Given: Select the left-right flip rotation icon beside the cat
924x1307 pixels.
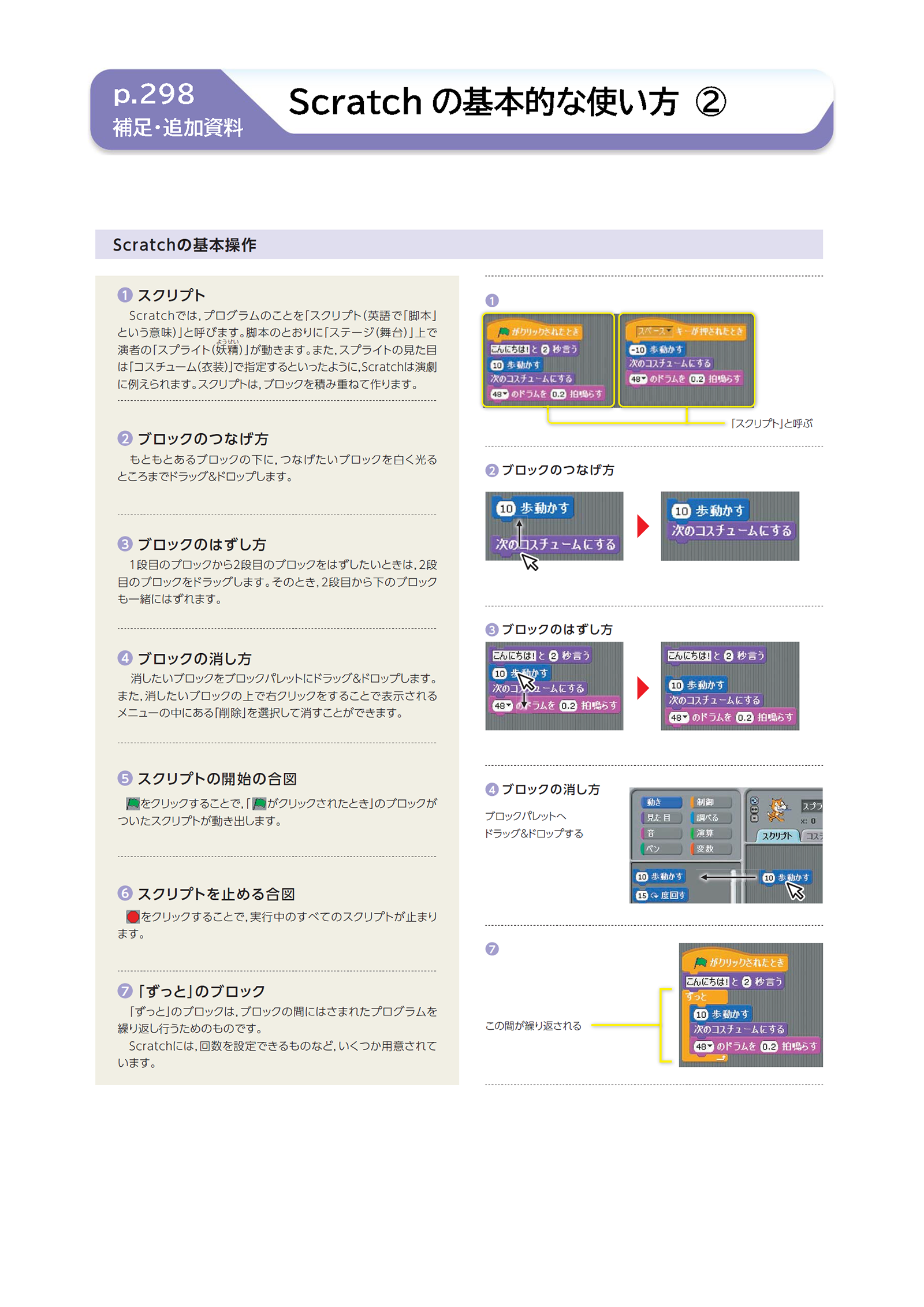Looking at the screenshot, I should pyautogui.click(x=754, y=810).
